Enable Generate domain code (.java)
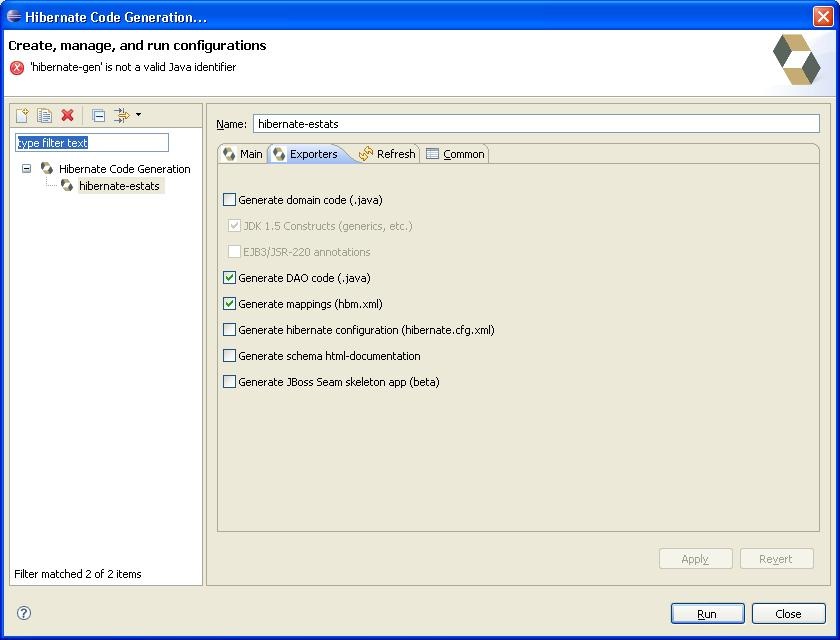The width and height of the screenshot is (840, 640). pyautogui.click(x=230, y=200)
